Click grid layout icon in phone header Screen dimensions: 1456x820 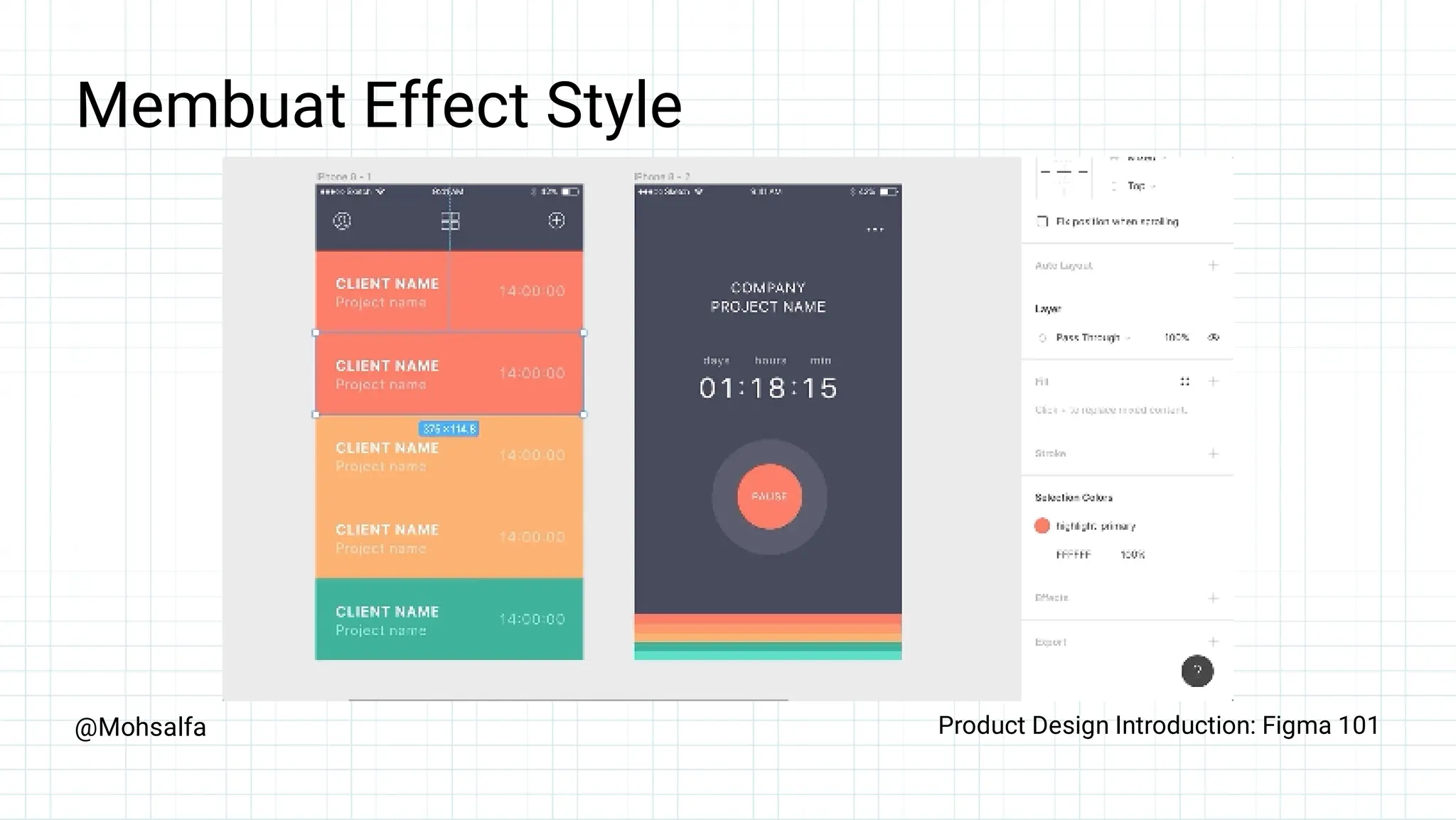click(x=450, y=221)
